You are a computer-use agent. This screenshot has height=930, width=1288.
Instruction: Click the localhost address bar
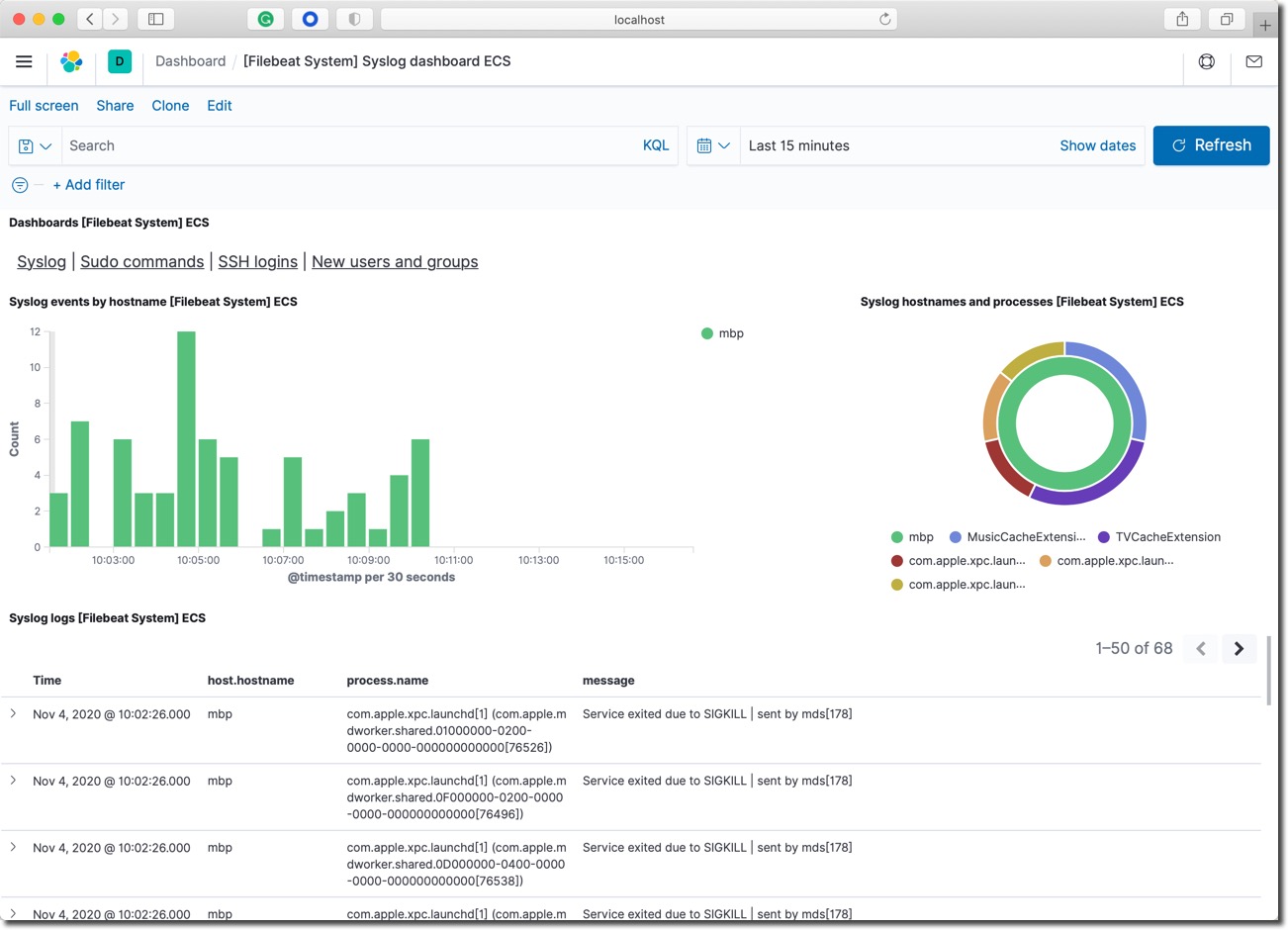point(639,19)
